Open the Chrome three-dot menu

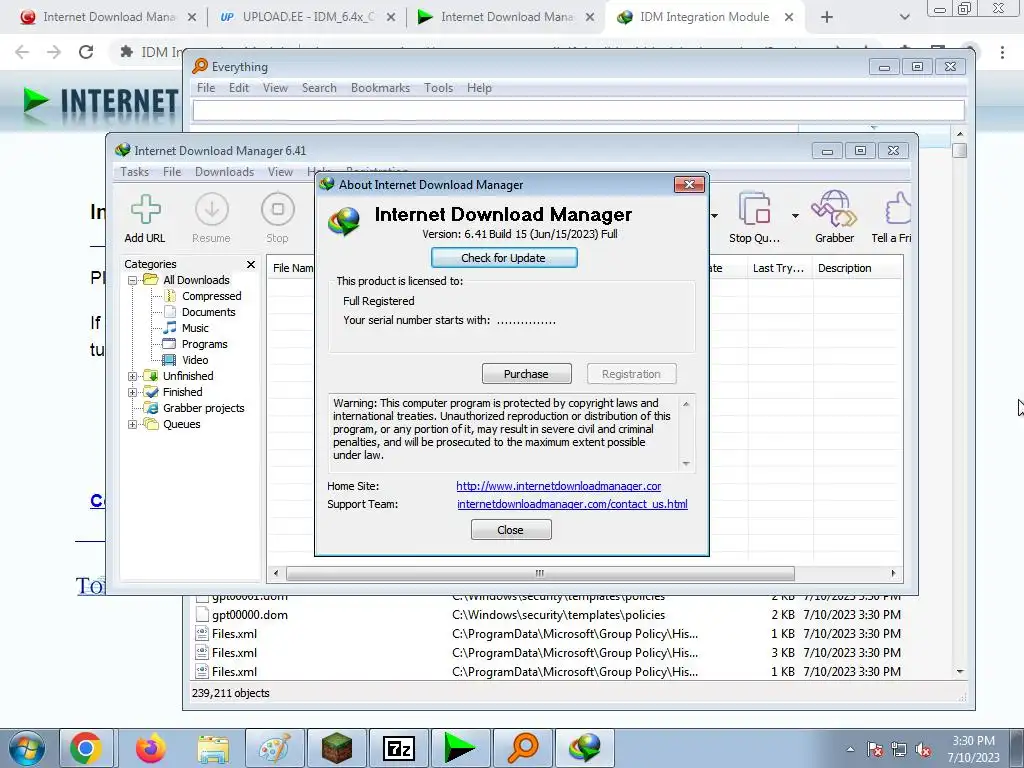pos(1002,52)
